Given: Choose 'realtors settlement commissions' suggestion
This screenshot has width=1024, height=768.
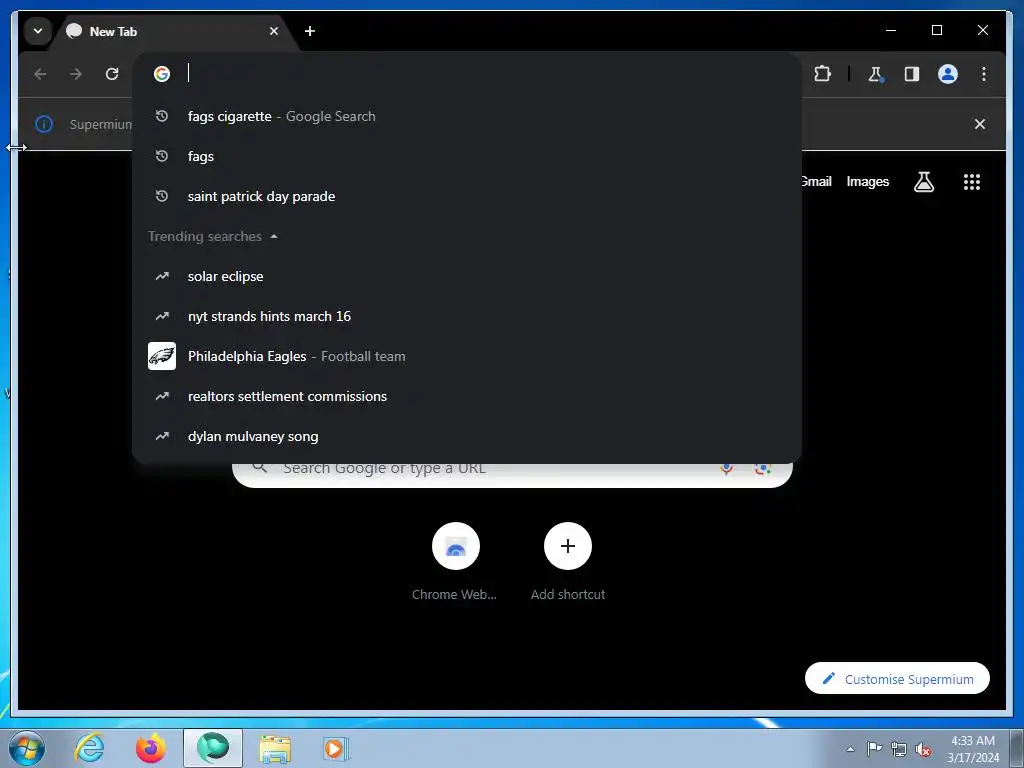Looking at the screenshot, I should tap(467, 396).
